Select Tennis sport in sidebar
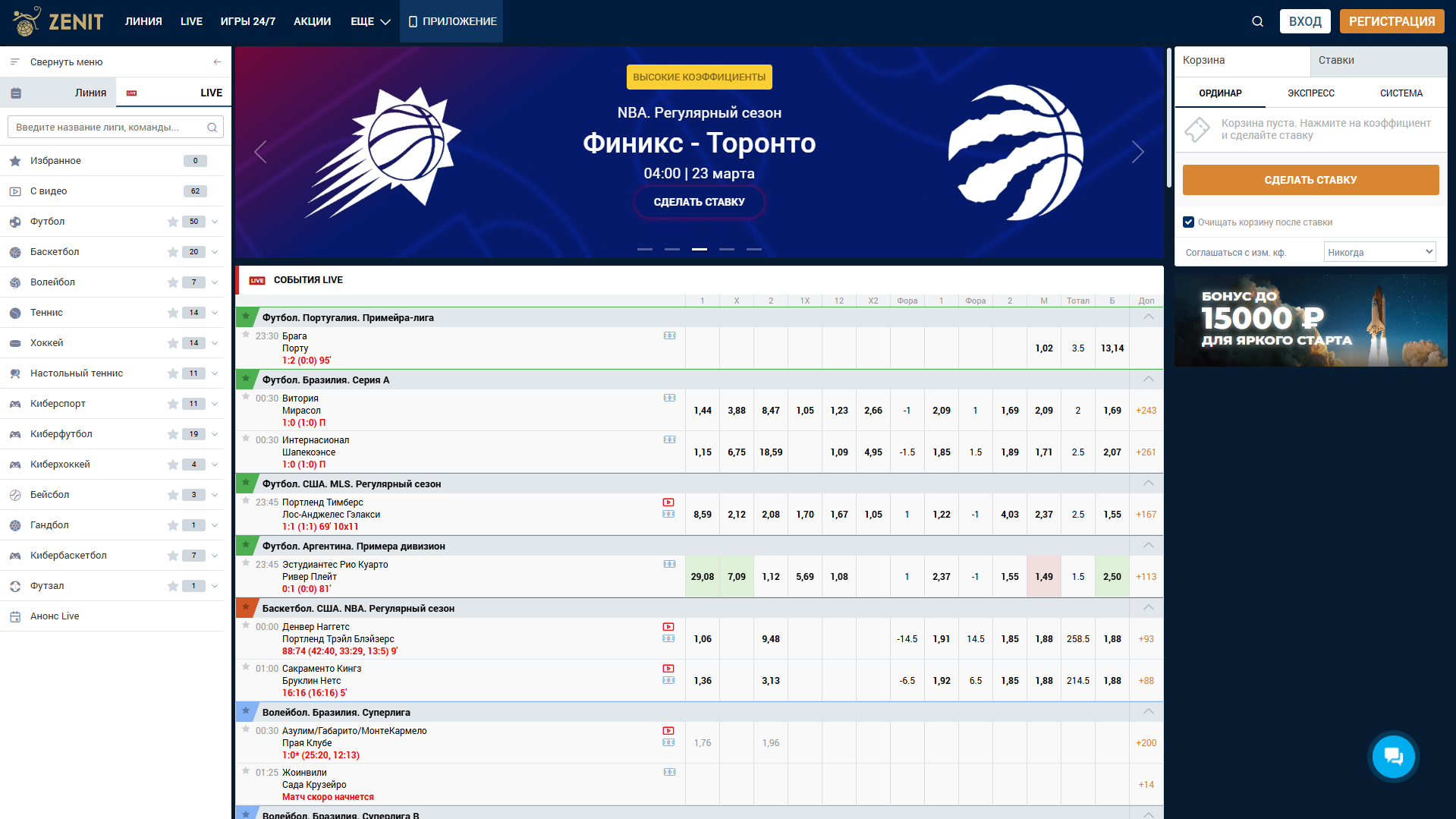Viewport: 1456px width, 819px height. pyautogui.click(x=46, y=313)
